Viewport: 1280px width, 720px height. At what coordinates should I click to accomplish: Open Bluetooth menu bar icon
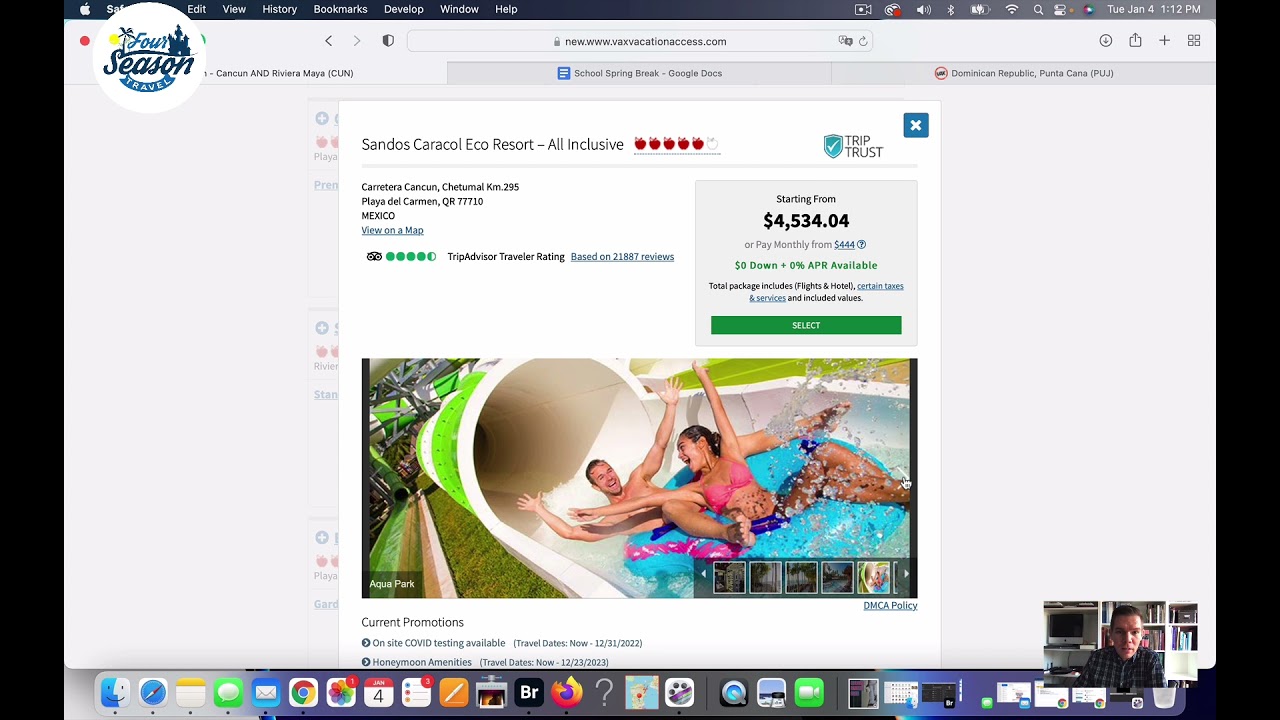point(951,9)
